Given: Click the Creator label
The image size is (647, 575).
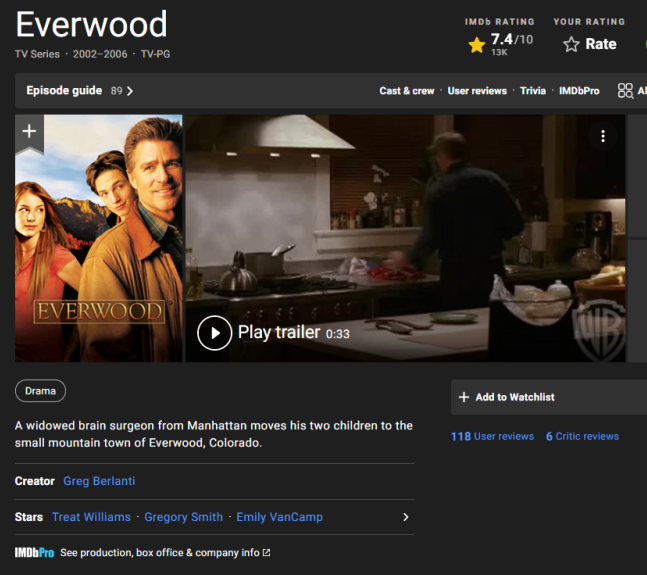Looking at the screenshot, I should 35,481.
